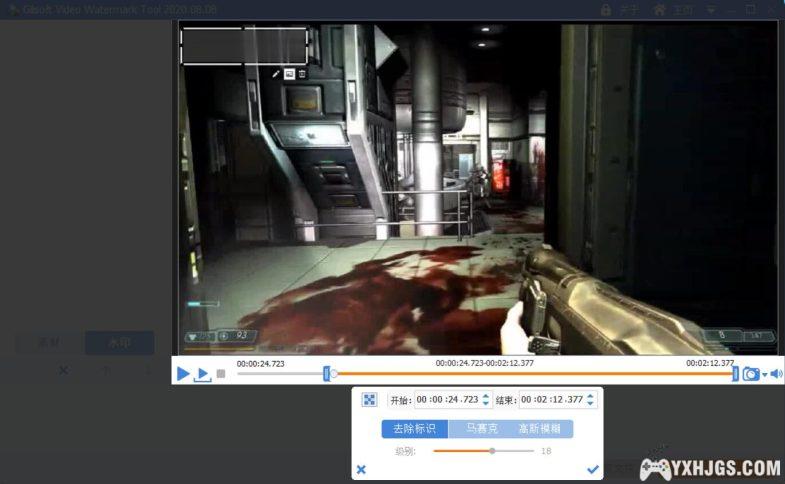Stop video playback
Screen dimensions: 785x484
pyautogui.click(x=221, y=374)
